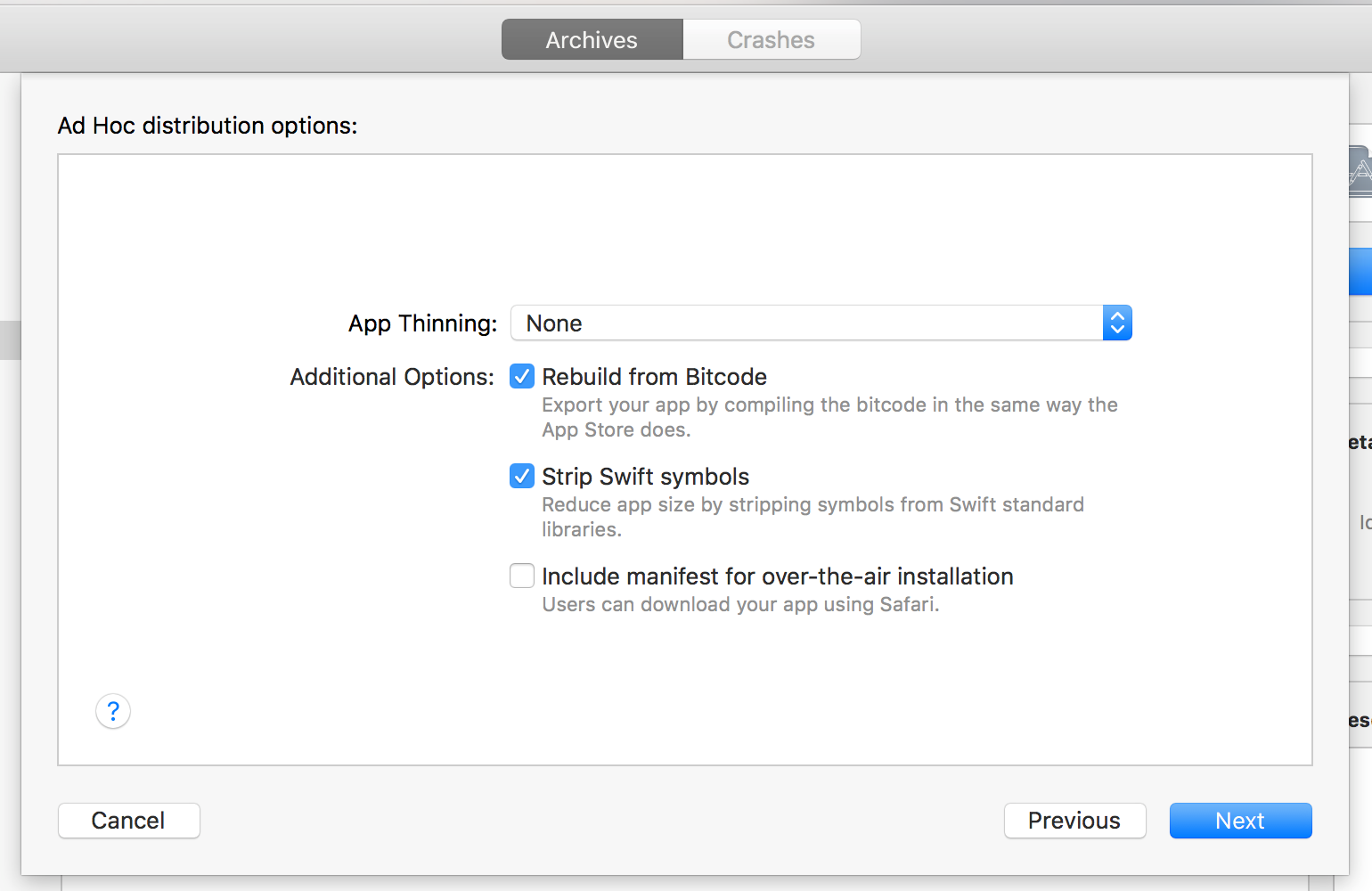
Task: Go back using the Previous button
Action: coord(1074,821)
